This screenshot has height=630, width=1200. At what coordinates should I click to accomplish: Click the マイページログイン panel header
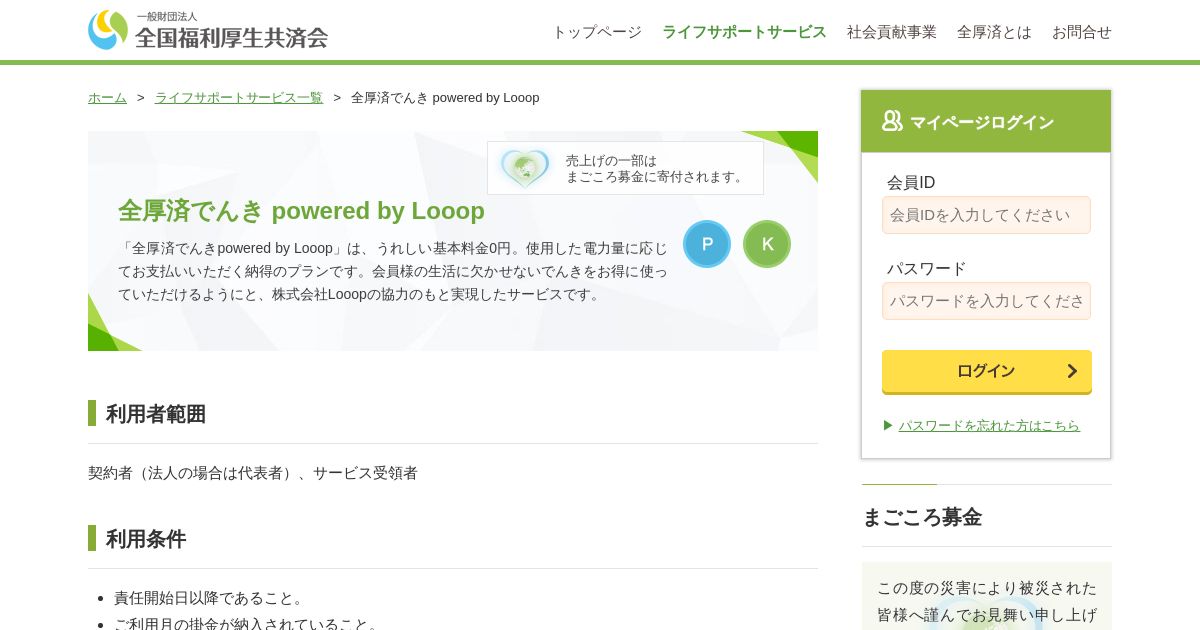[986, 122]
